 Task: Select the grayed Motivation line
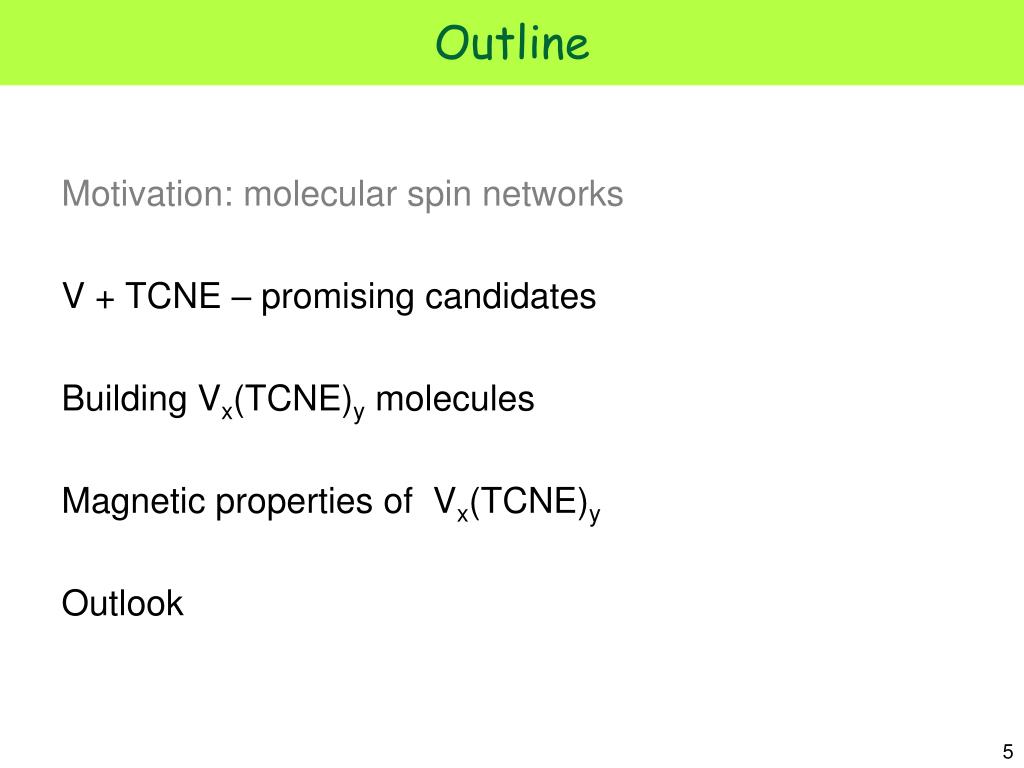coord(342,195)
